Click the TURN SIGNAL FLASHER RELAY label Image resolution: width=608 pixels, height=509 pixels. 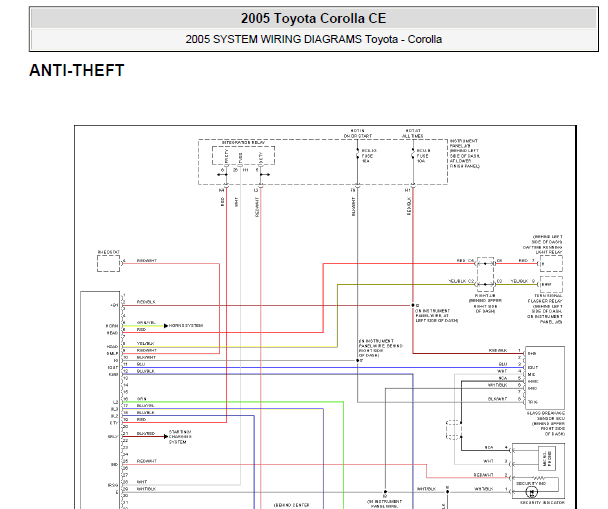pyautogui.click(x=545, y=298)
